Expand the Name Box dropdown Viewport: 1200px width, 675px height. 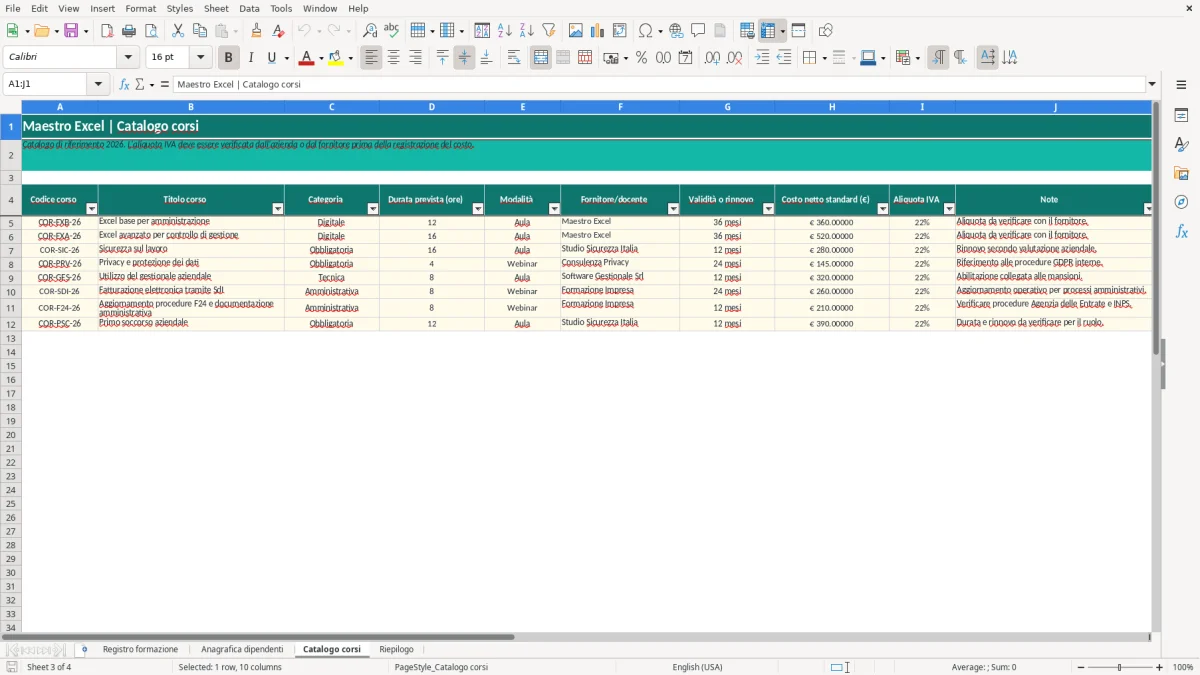click(x=99, y=85)
